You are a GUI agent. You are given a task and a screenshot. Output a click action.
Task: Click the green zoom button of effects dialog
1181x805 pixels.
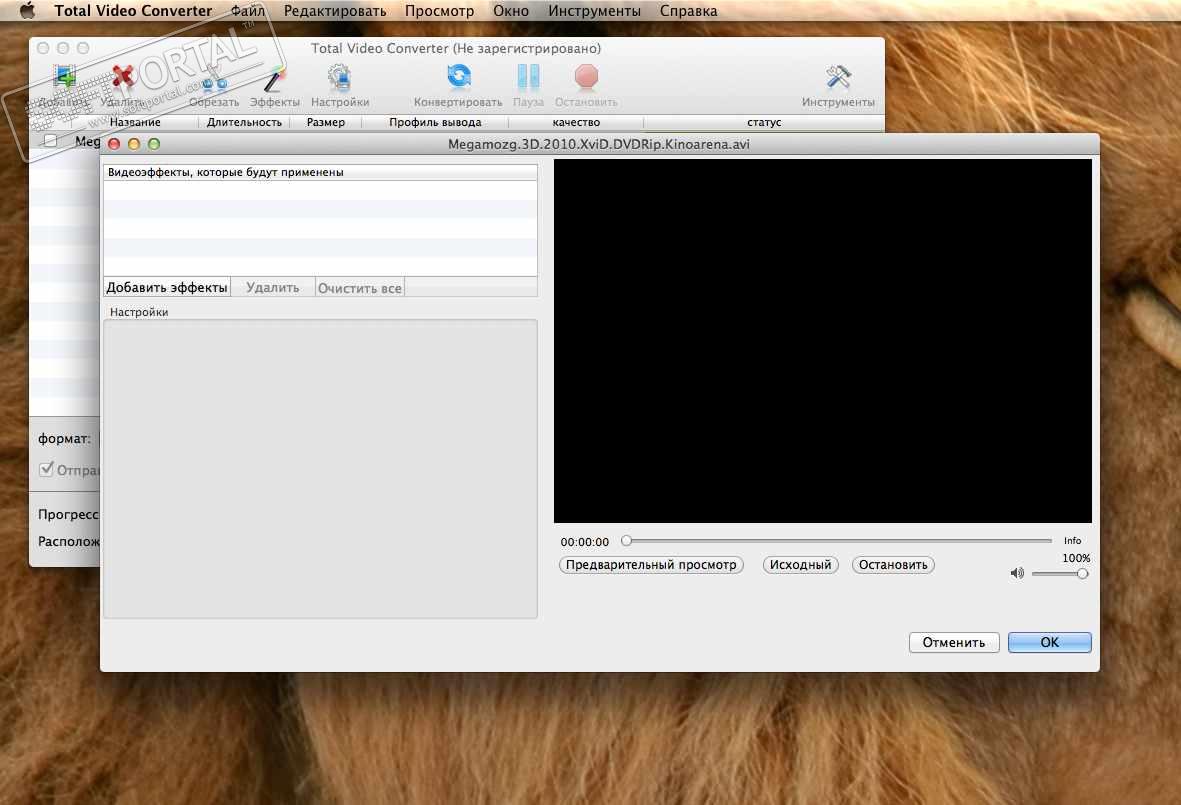[154, 144]
